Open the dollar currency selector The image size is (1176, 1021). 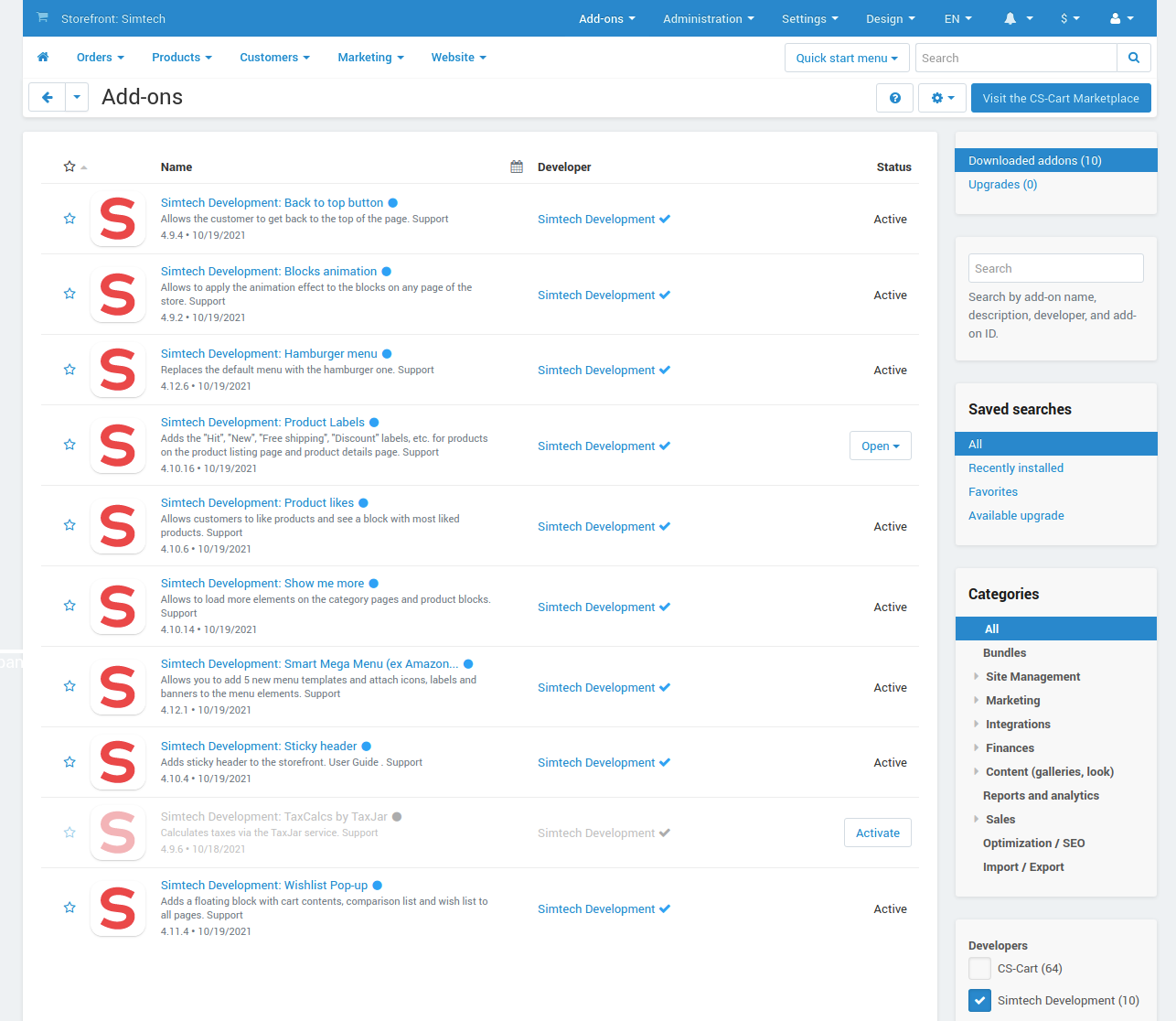click(1070, 18)
